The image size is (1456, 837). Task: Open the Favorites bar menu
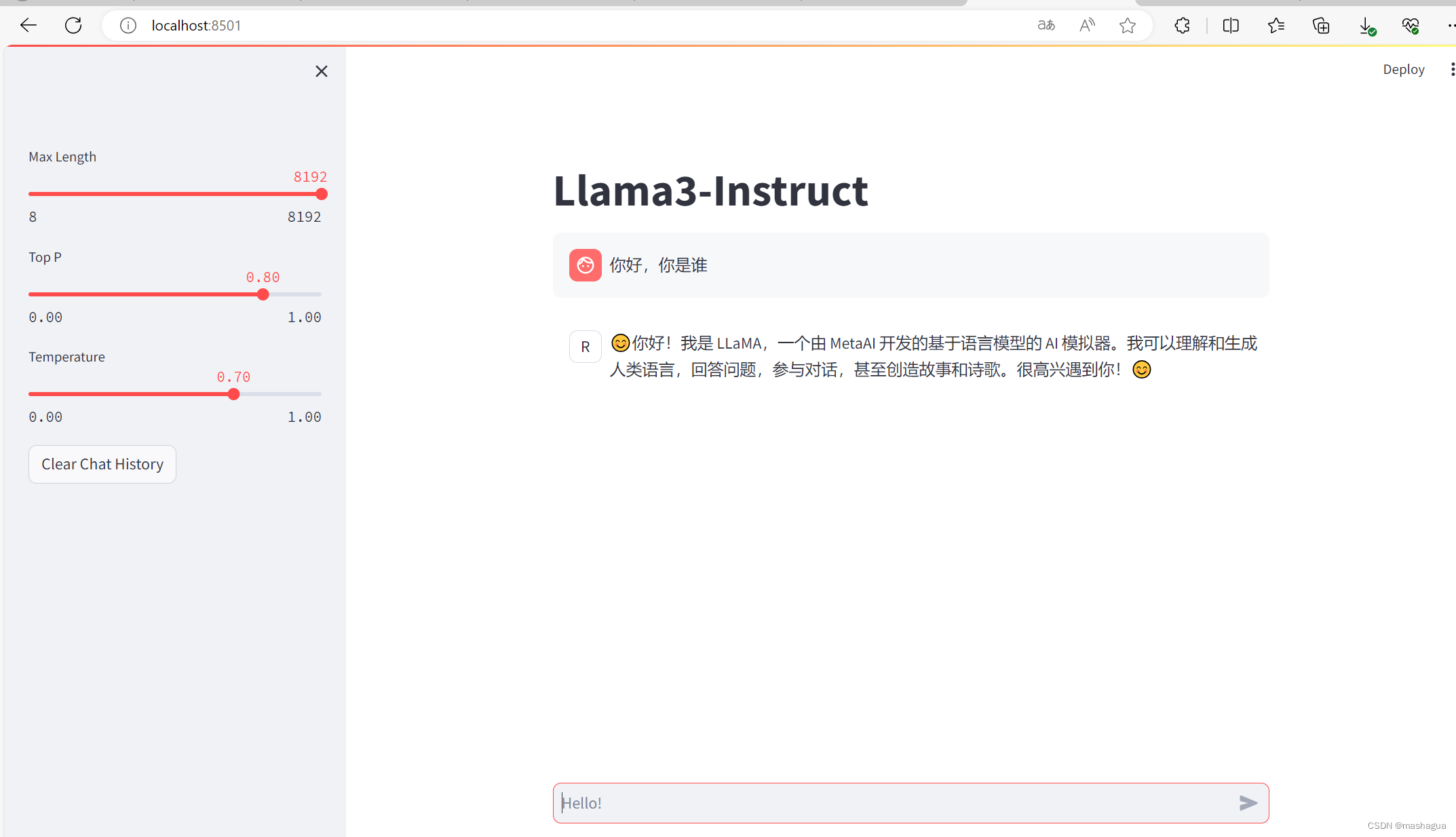coord(1276,25)
